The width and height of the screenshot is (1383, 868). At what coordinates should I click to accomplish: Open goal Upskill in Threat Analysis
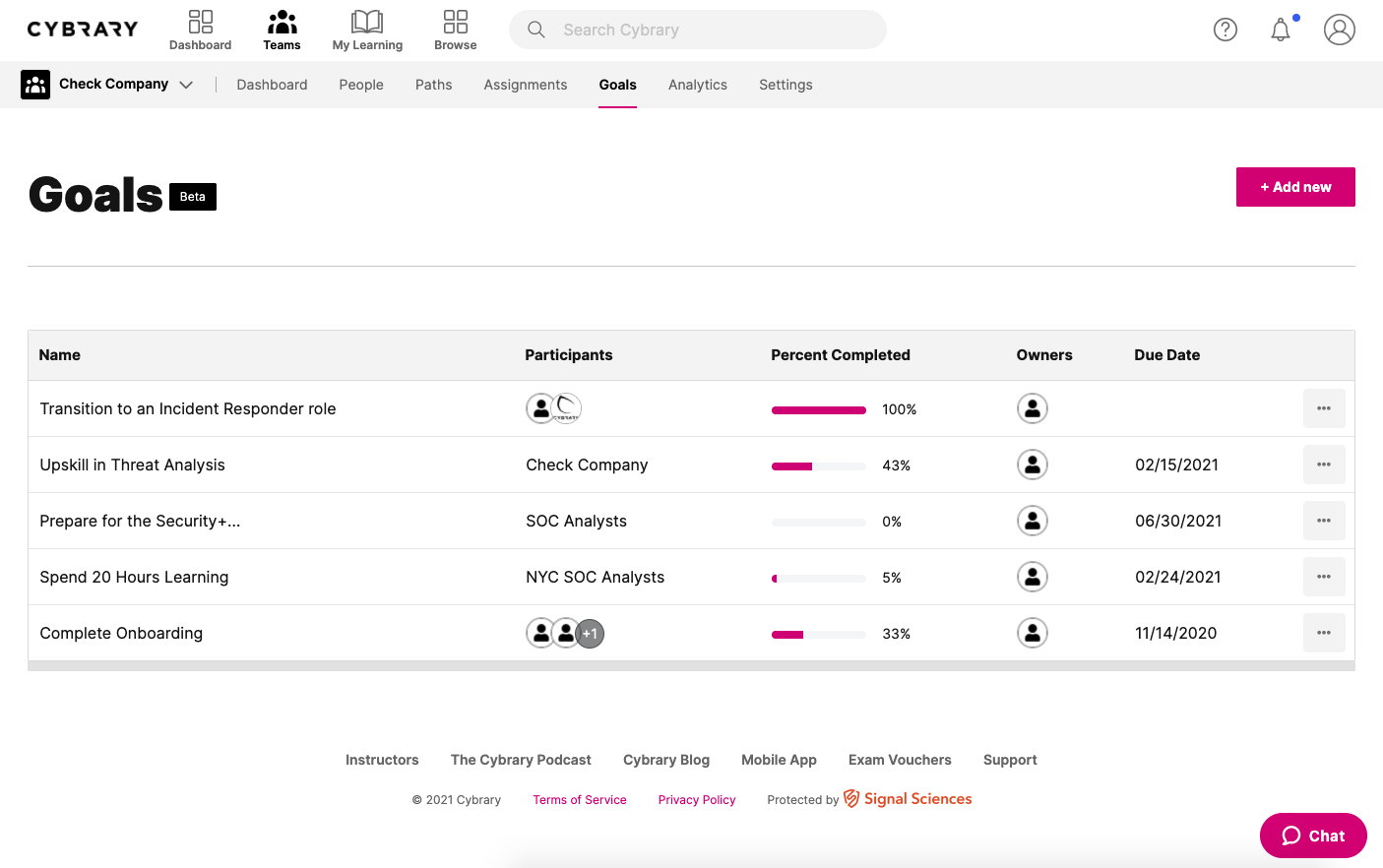[132, 465]
